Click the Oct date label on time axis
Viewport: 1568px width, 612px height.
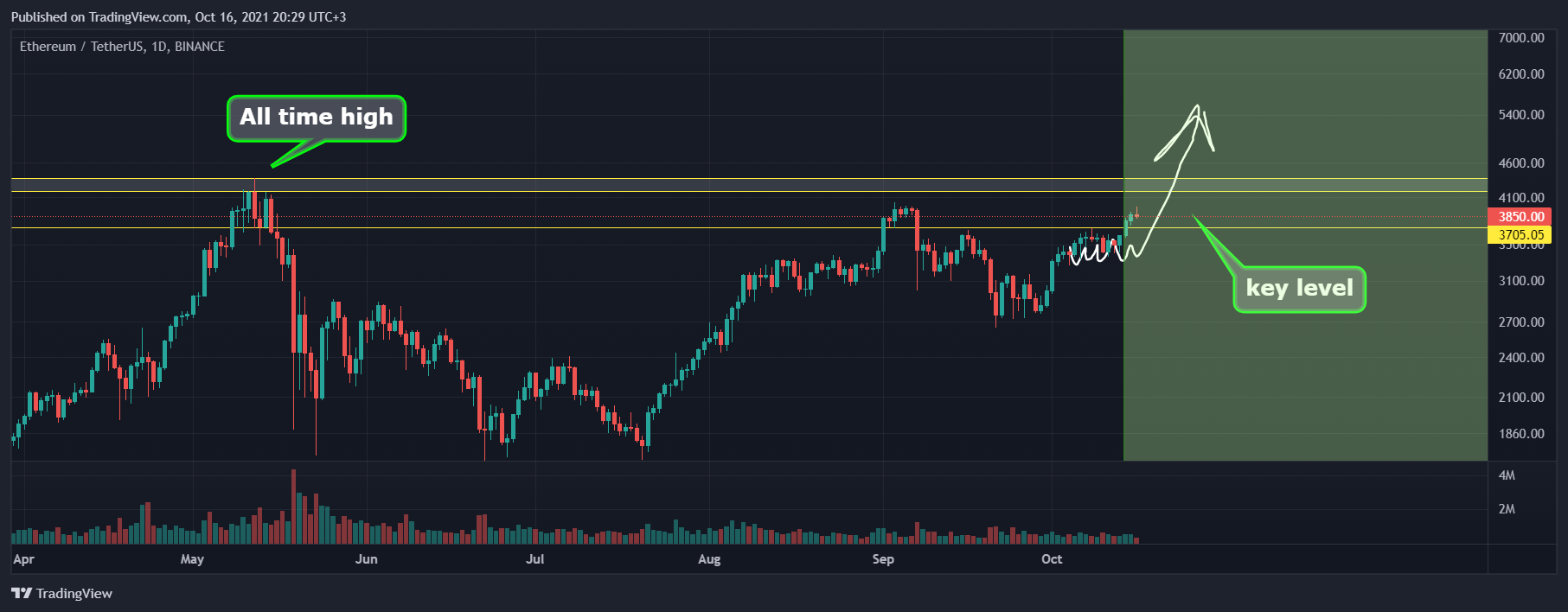click(1052, 559)
